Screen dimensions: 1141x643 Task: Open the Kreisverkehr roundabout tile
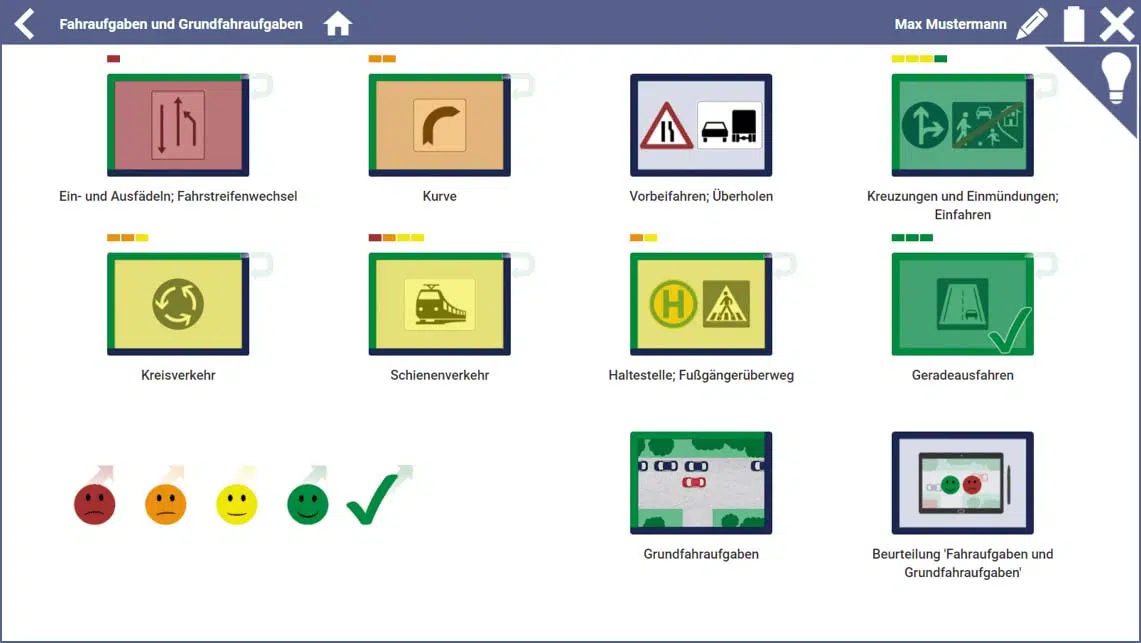tap(178, 304)
